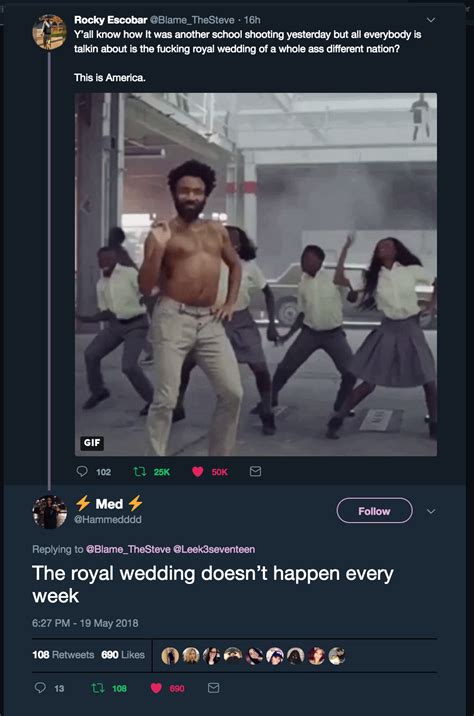Unlike Med's reply with 690 likes

pyautogui.click(x=156, y=688)
